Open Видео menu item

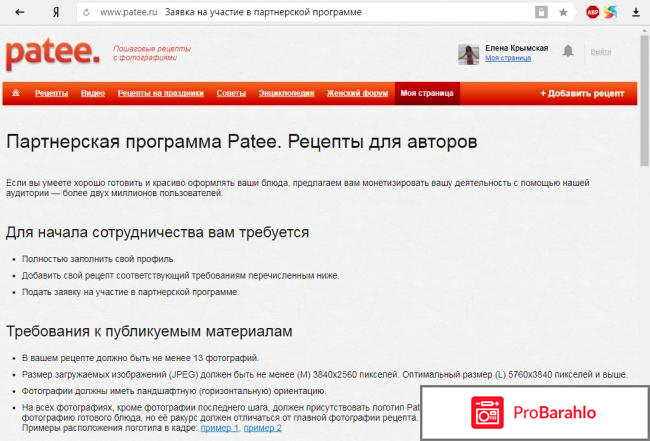tap(93, 93)
